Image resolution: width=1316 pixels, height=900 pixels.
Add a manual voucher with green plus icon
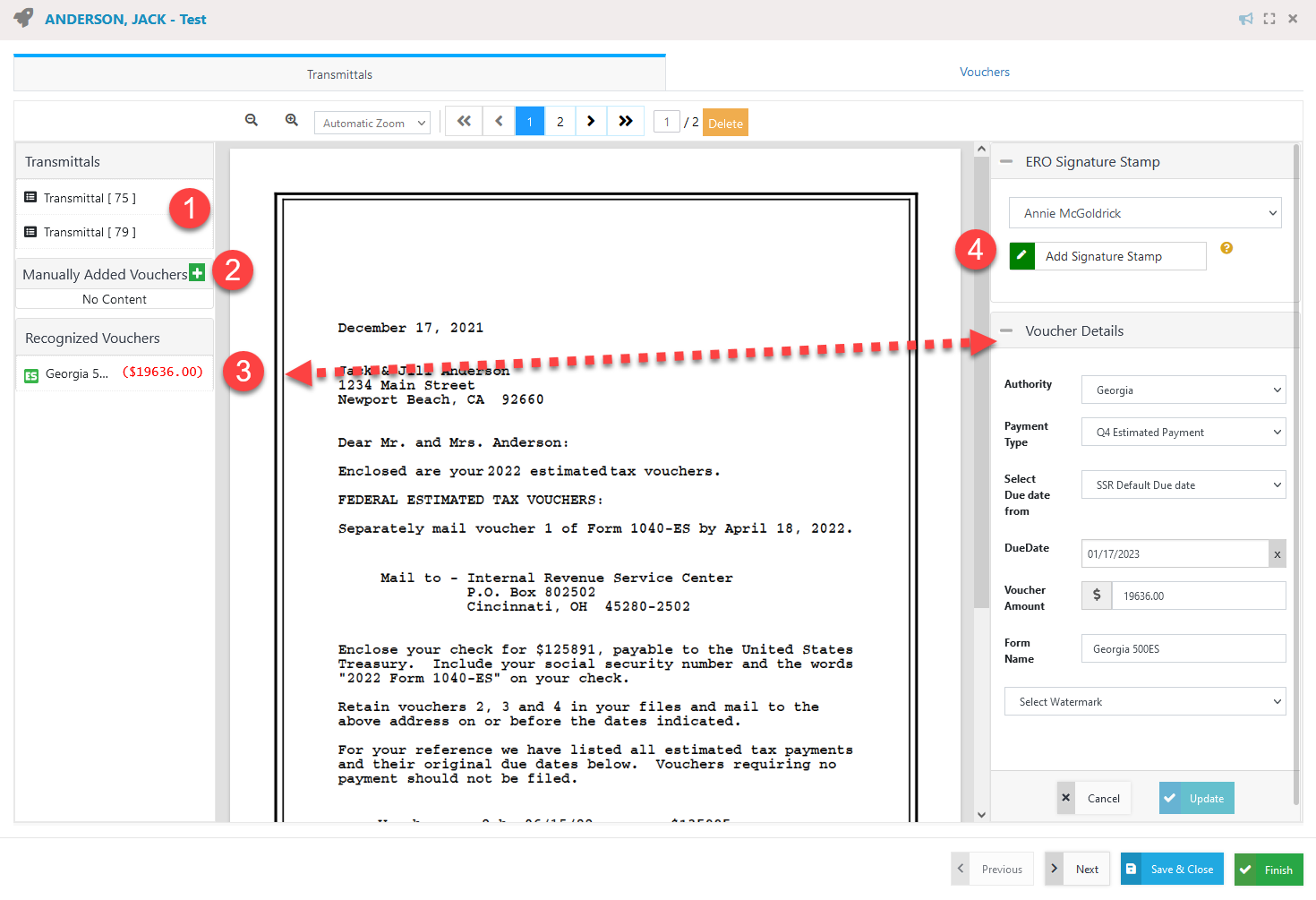point(197,272)
